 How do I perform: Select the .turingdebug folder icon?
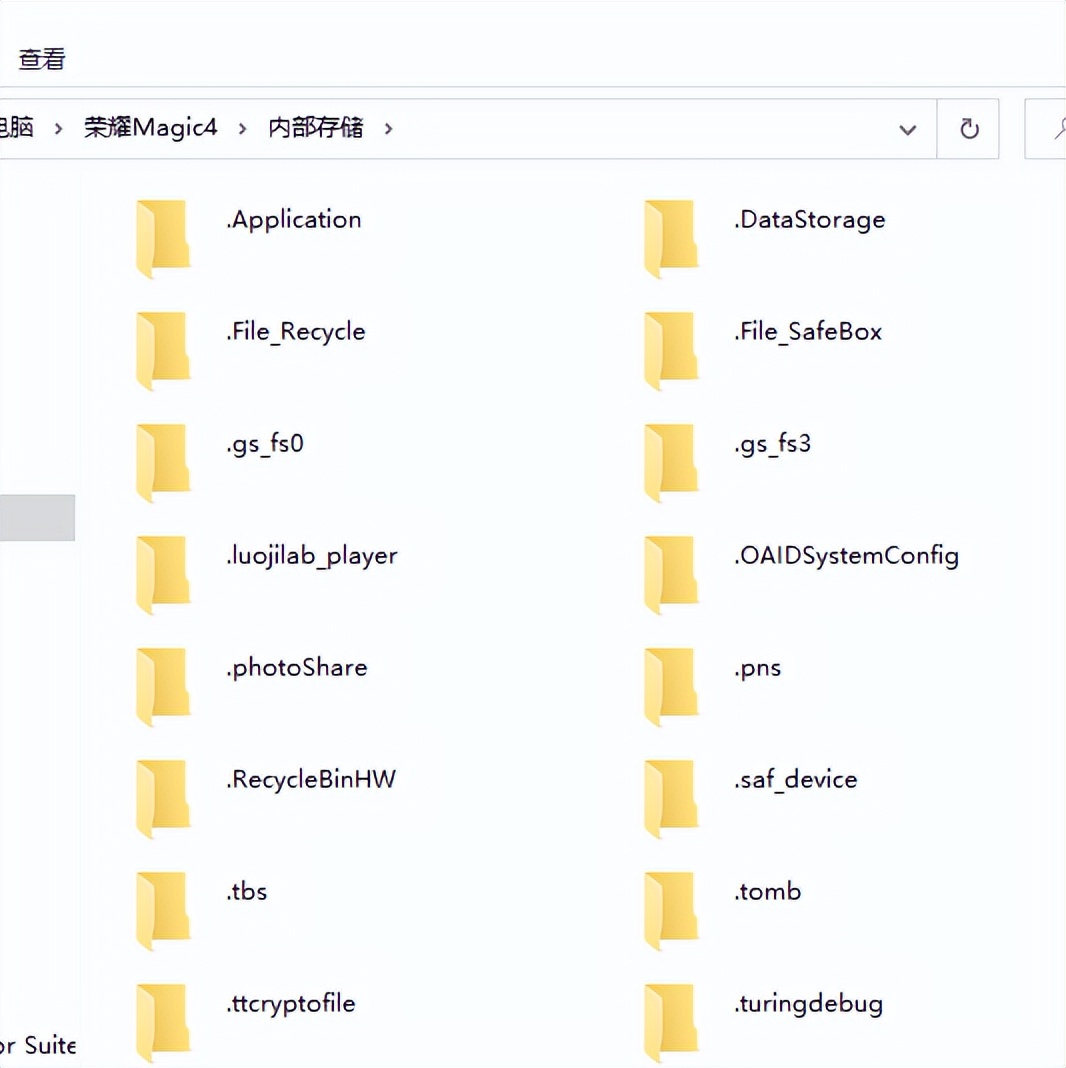(671, 1022)
